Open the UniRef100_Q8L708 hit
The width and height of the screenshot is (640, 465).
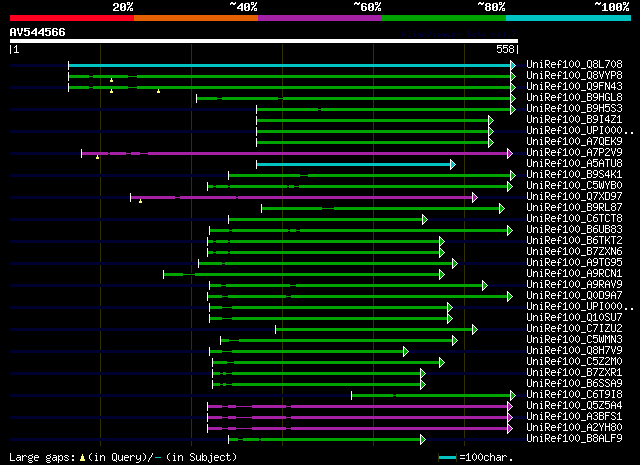[x=574, y=64]
